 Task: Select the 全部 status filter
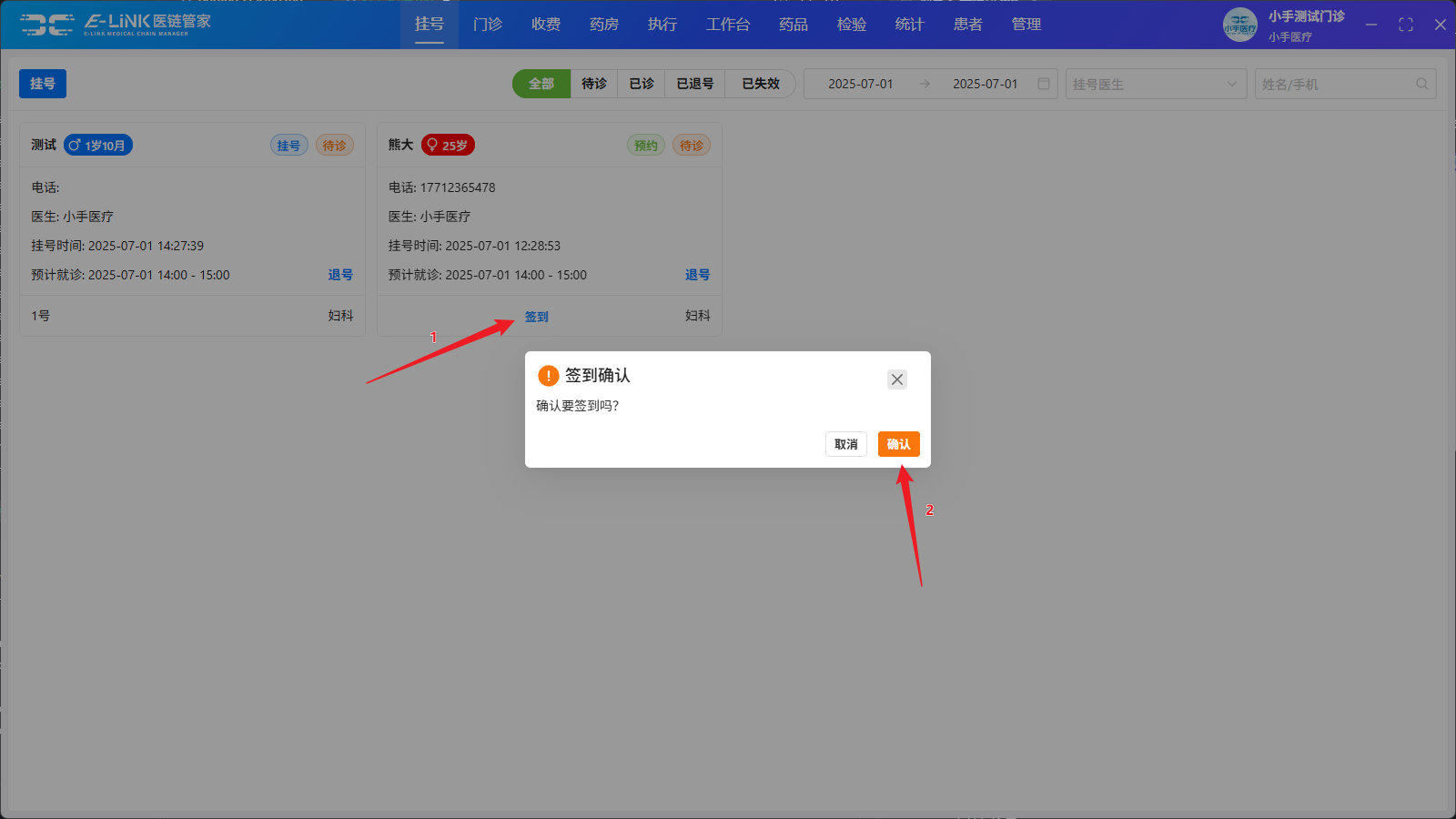[541, 84]
